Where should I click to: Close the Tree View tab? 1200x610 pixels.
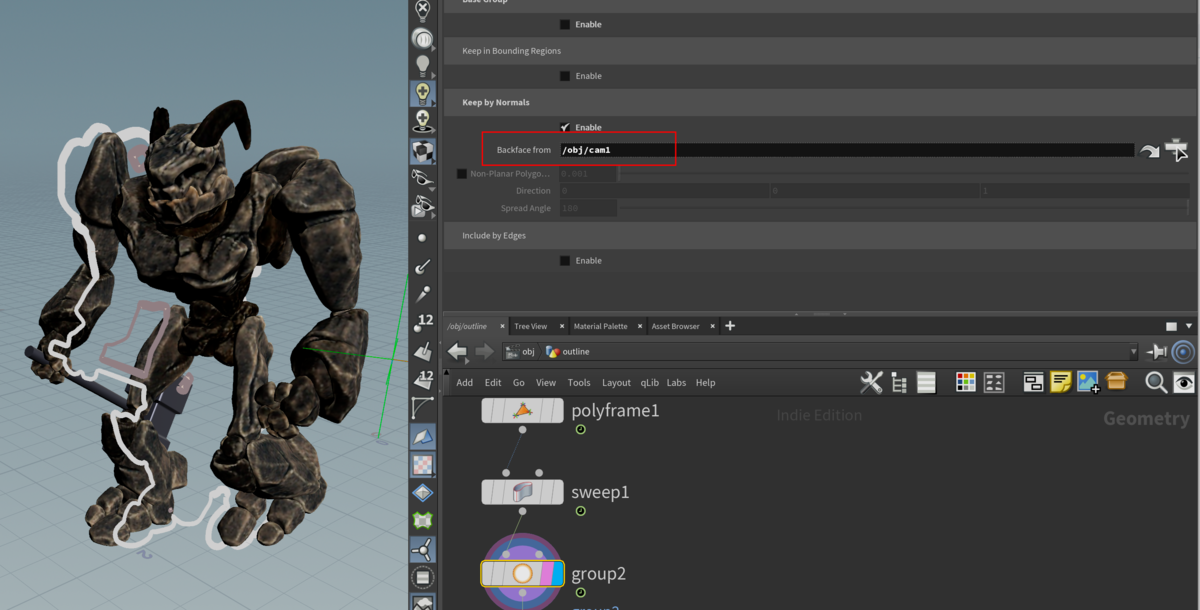(562, 326)
